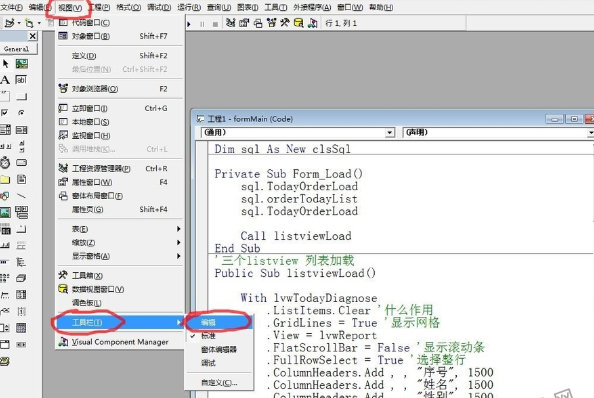Image resolution: width=594 pixels, height=398 pixels.
Task: Choose 数据视图窗口(V) menu item
Action: (120, 289)
